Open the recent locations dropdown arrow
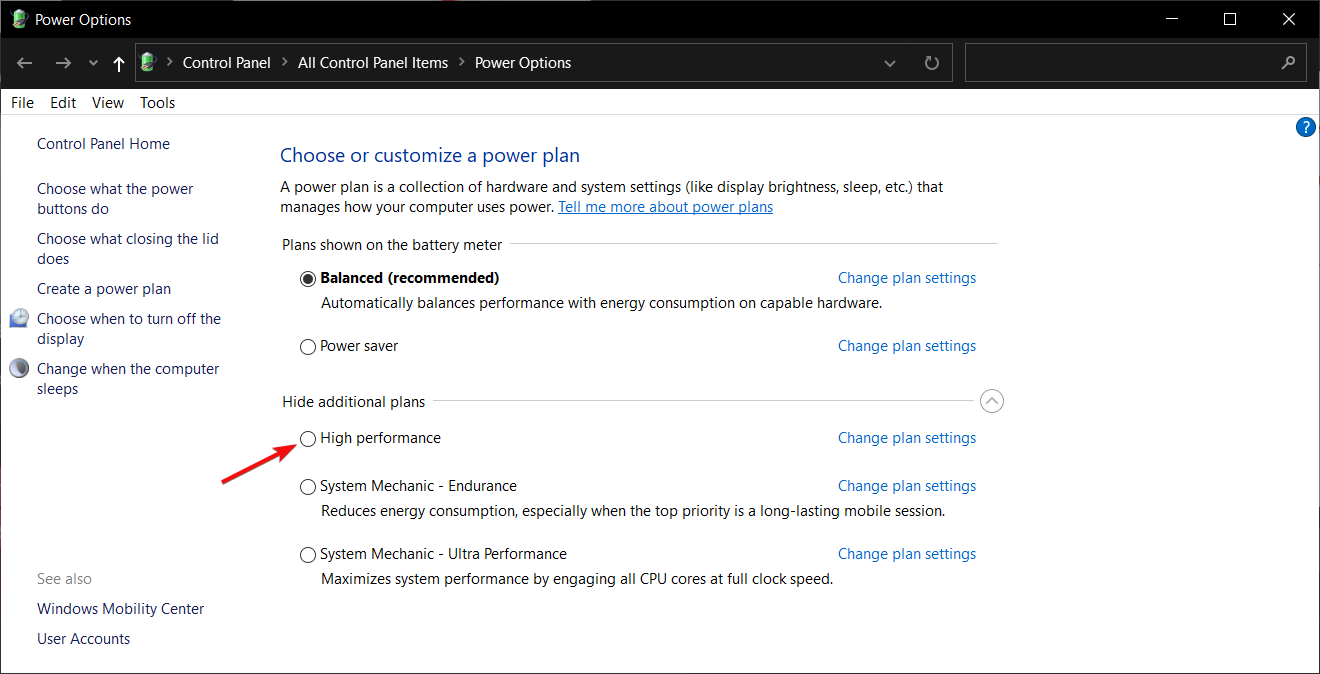 (93, 63)
